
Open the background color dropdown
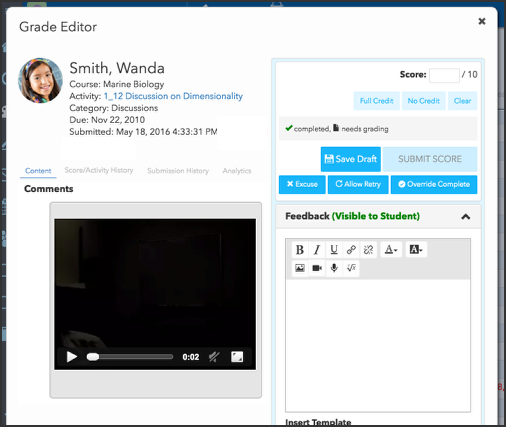pyautogui.click(x=416, y=250)
